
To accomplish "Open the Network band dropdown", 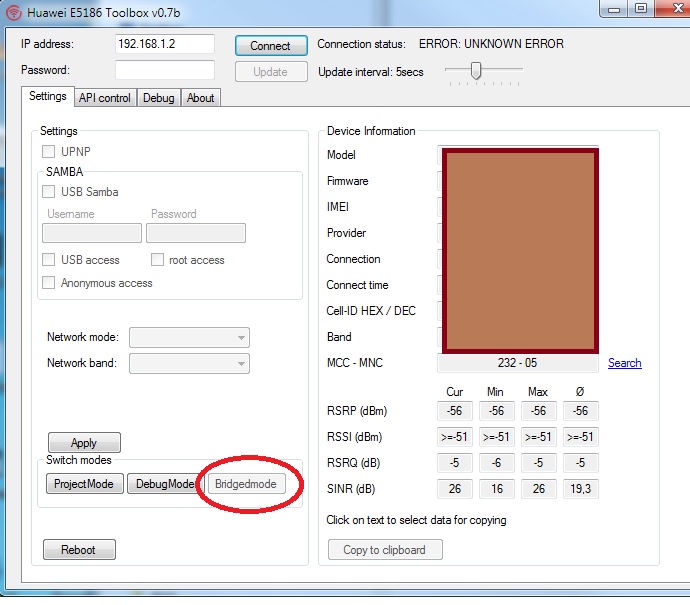I will [x=189, y=363].
